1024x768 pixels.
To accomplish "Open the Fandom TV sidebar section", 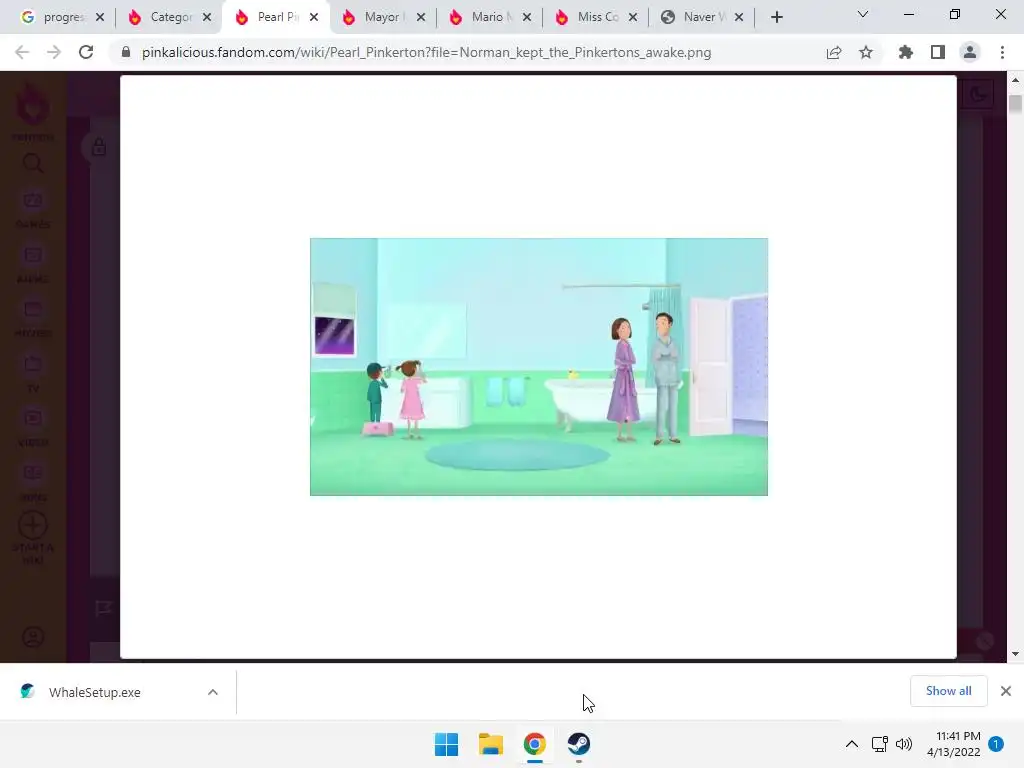I will pos(33,374).
